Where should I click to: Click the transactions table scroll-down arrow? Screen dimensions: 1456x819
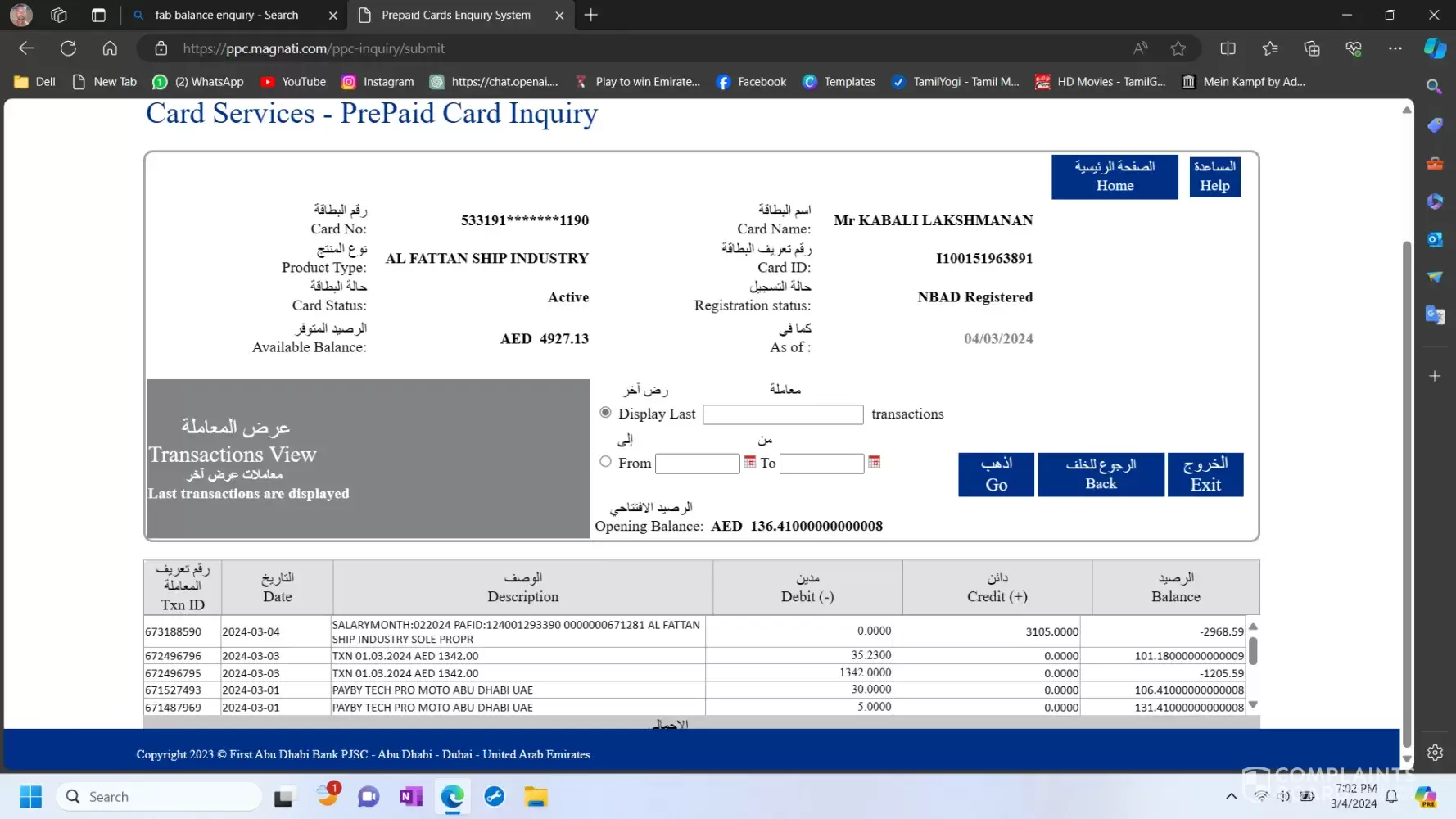point(1253,704)
